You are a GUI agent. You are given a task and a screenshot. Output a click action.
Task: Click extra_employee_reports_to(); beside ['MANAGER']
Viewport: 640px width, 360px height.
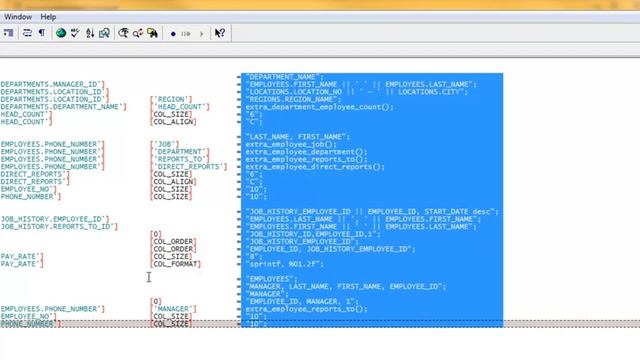point(306,309)
